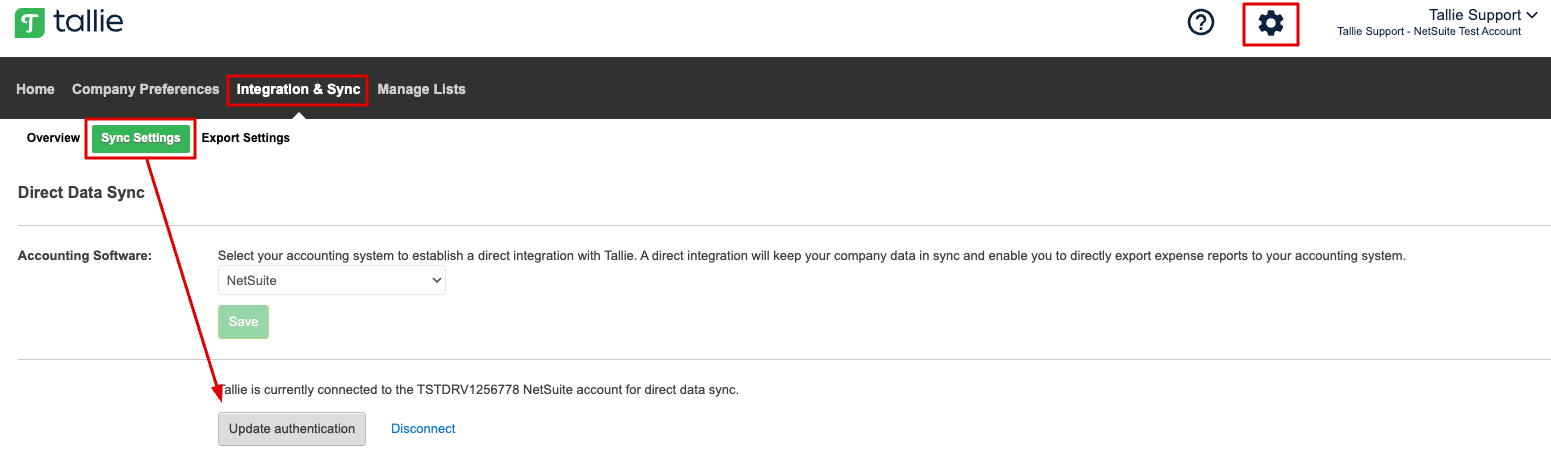Click the Update authentication button
This screenshot has width=1551, height=457.
[292, 429]
